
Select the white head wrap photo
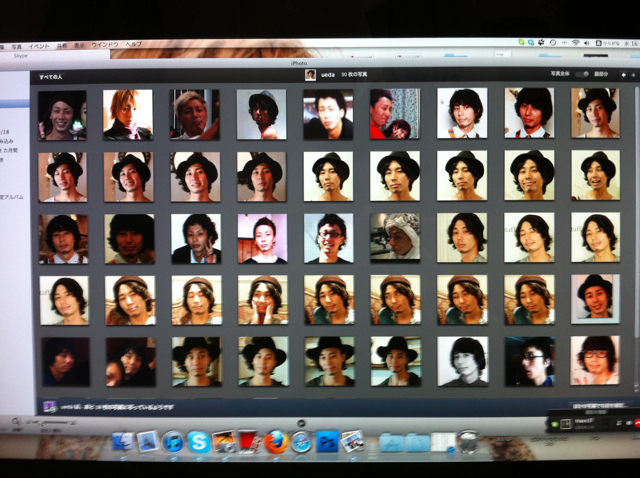coord(395,237)
